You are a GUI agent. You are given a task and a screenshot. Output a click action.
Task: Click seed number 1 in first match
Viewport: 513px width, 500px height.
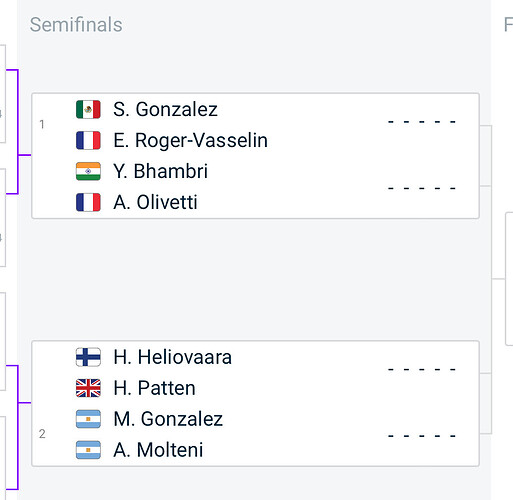click(x=42, y=124)
